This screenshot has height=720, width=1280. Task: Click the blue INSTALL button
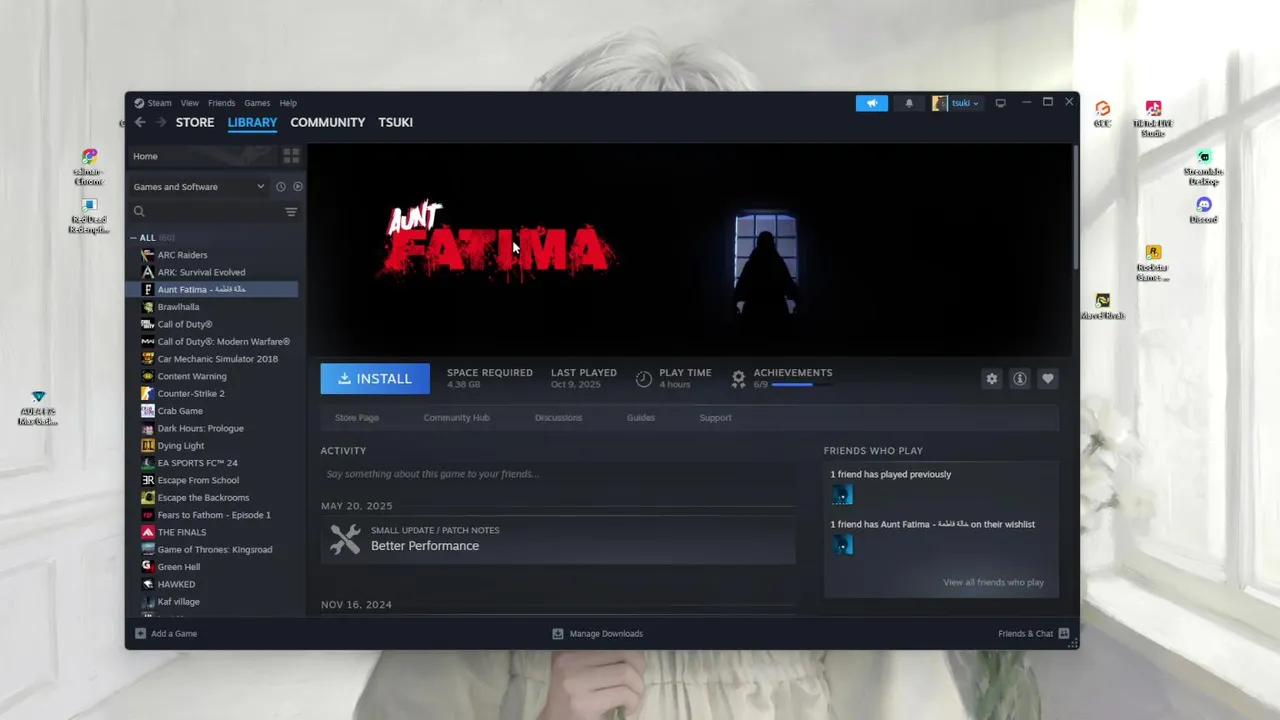375,379
